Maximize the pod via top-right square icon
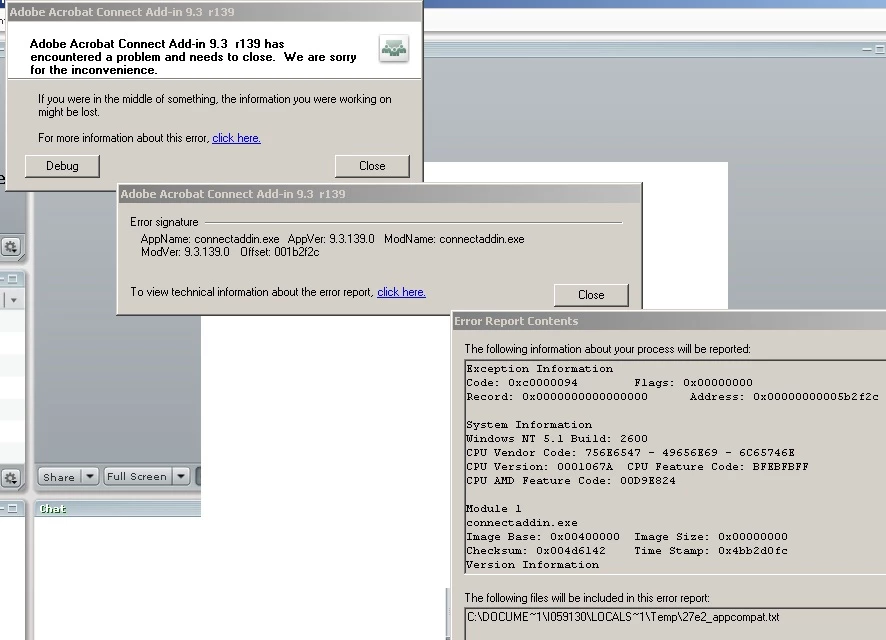The image size is (886, 640). coord(880,50)
